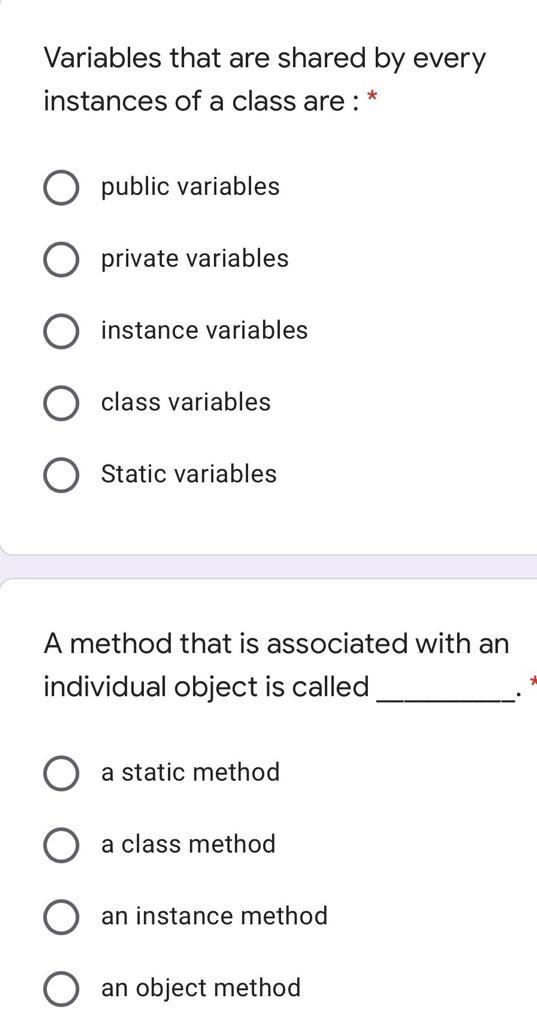Mark the radio circle for 'instance variables'
This screenshot has height=1024, width=537.
click(62, 332)
